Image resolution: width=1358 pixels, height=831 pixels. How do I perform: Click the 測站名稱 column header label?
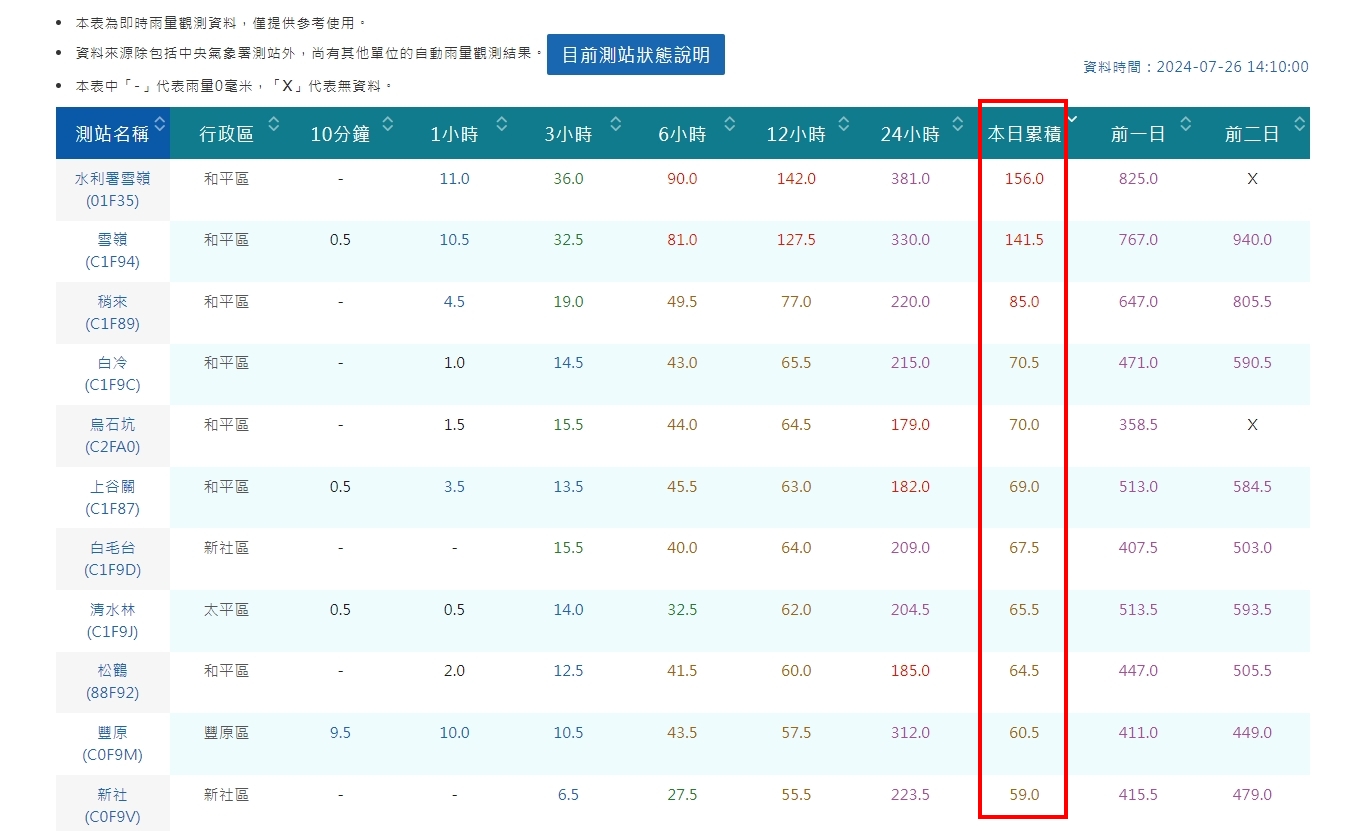coord(112,134)
